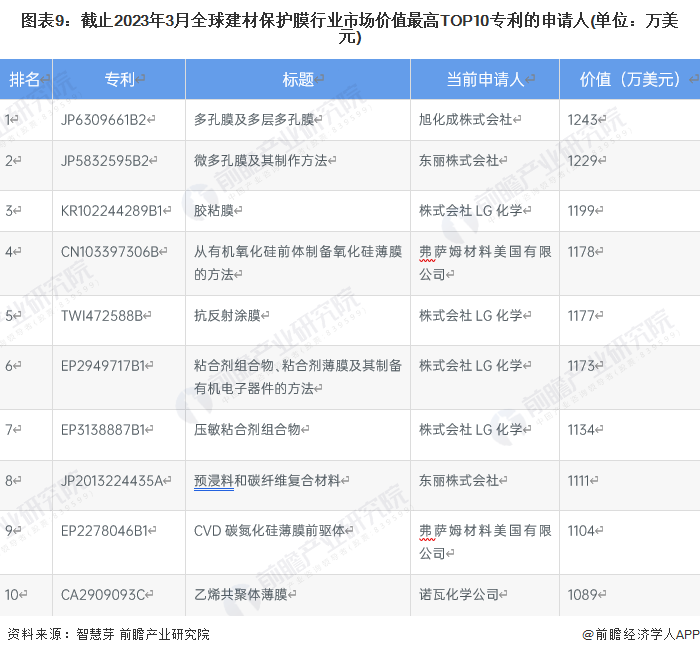Click the 专利 column header
Image resolution: width=700 pixels, height=655 pixels.
point(119,79)
